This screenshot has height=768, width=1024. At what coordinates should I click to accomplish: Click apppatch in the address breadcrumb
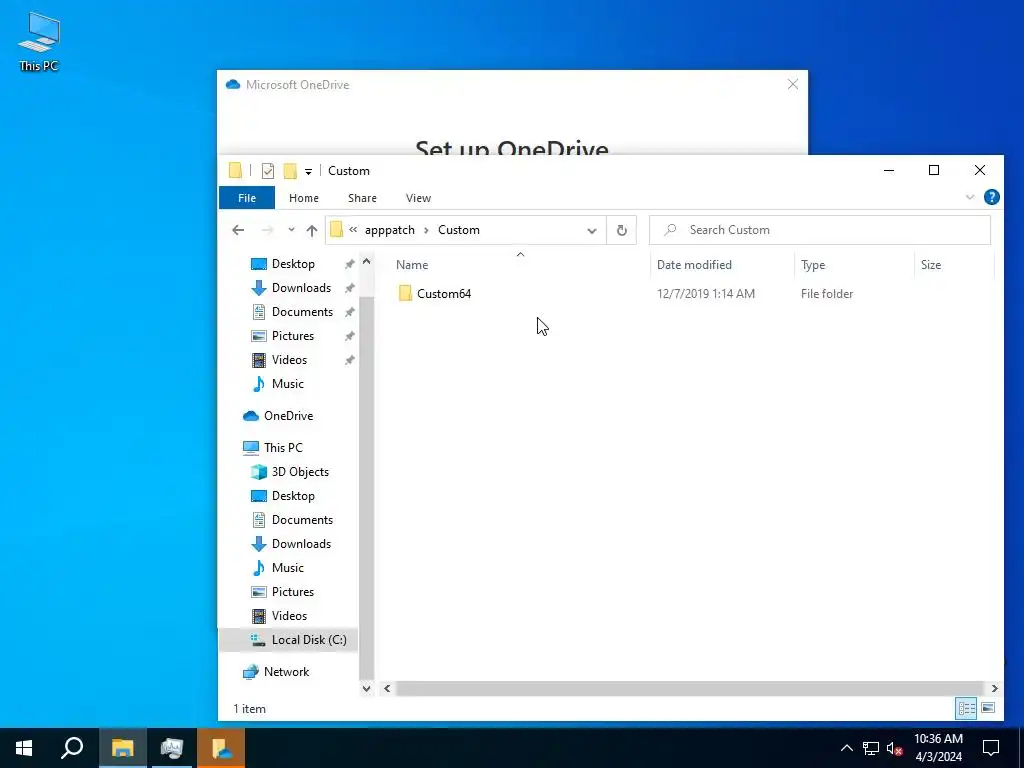tap(390, 230)
